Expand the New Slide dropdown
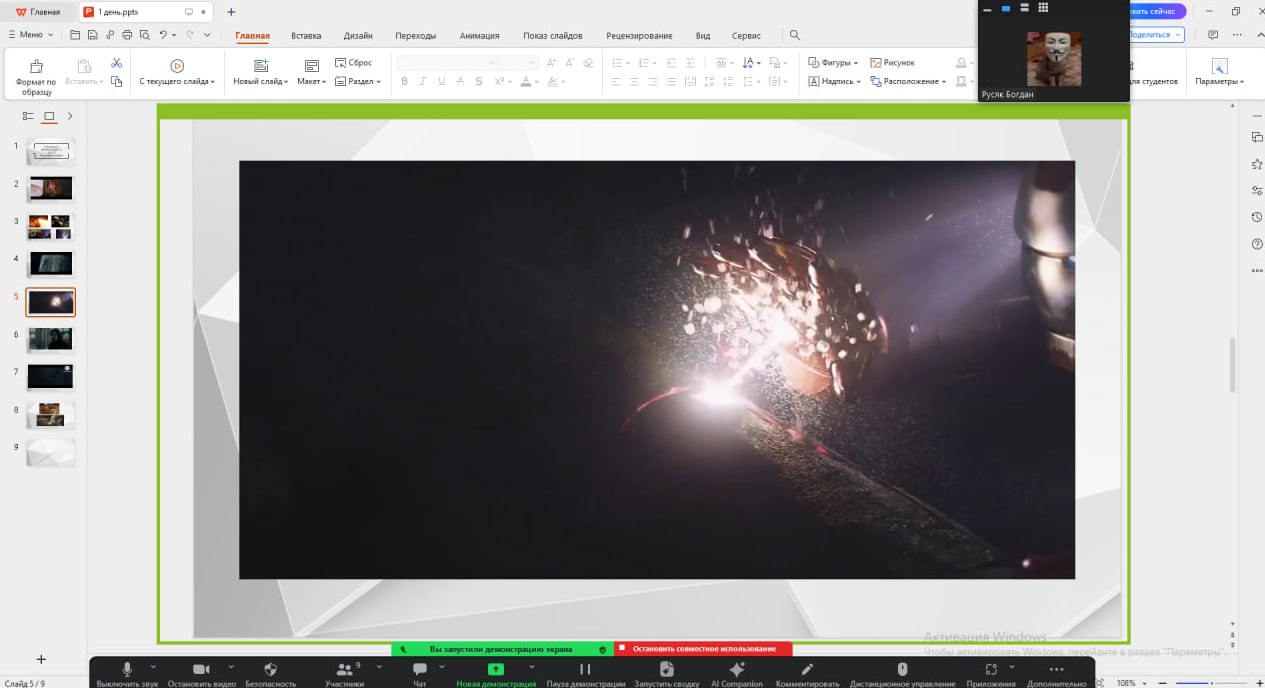 coord(286,82)
